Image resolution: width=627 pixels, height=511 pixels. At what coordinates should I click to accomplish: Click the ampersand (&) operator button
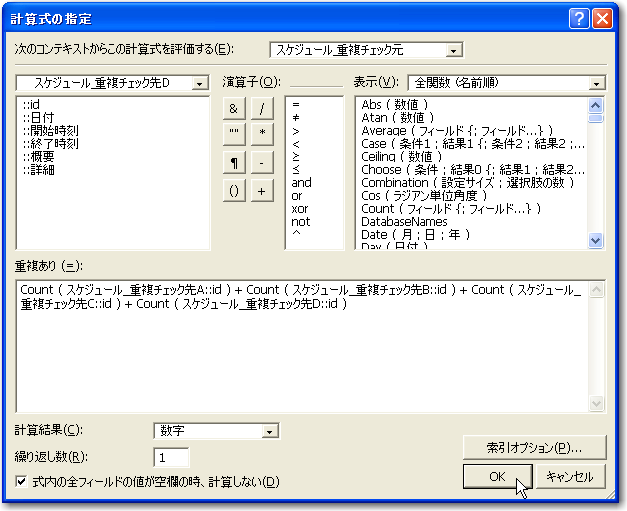(x=232, y=108)
